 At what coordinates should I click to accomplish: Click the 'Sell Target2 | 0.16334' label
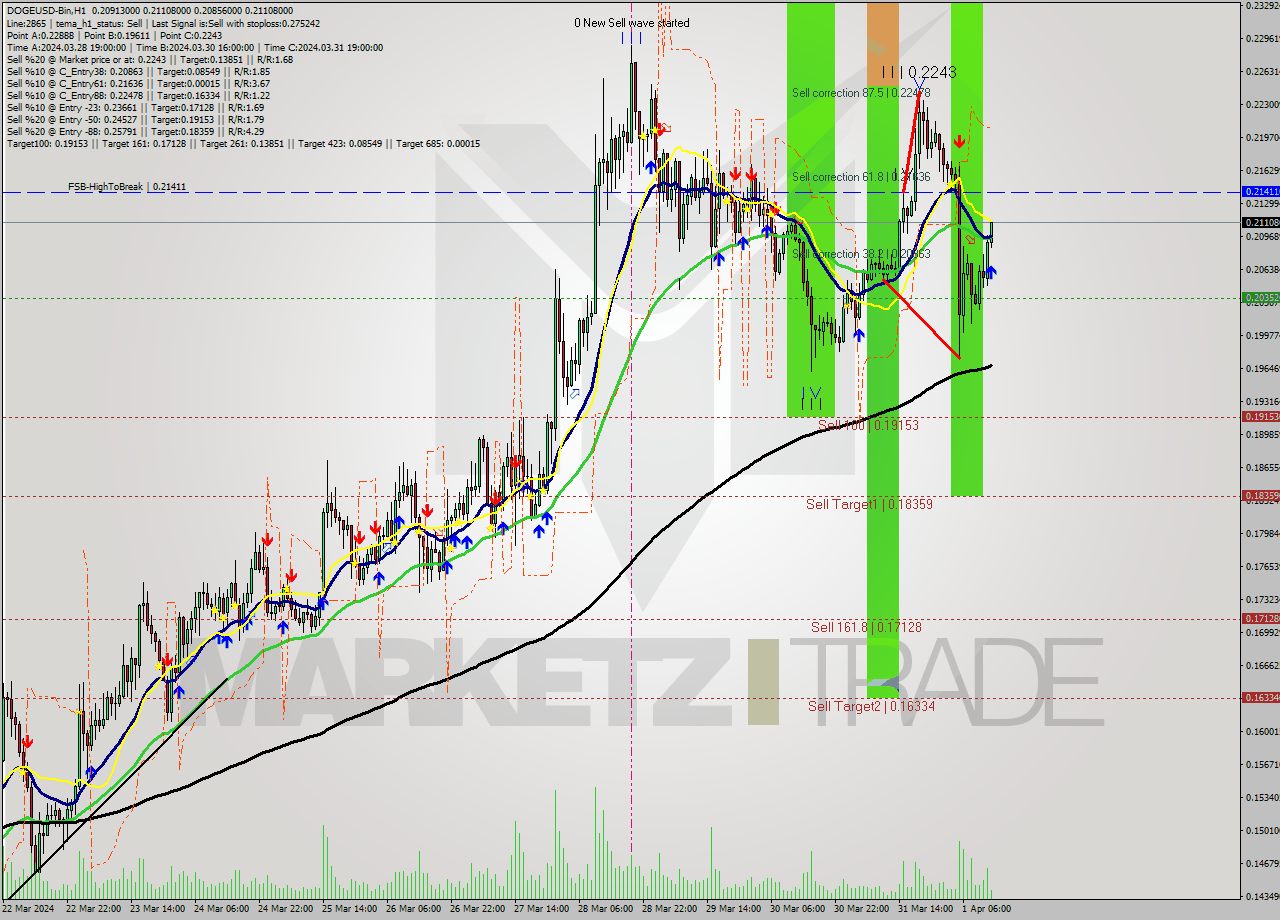872,706
